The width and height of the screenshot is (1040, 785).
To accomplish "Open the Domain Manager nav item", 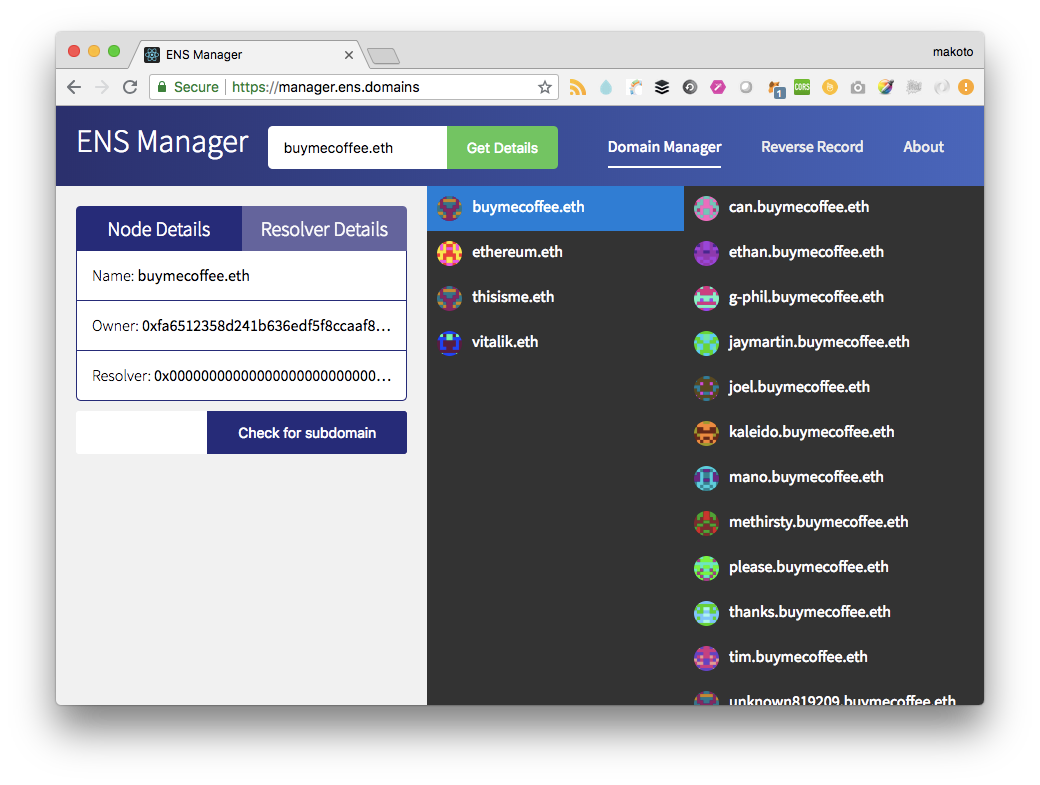I will point(665,147).
